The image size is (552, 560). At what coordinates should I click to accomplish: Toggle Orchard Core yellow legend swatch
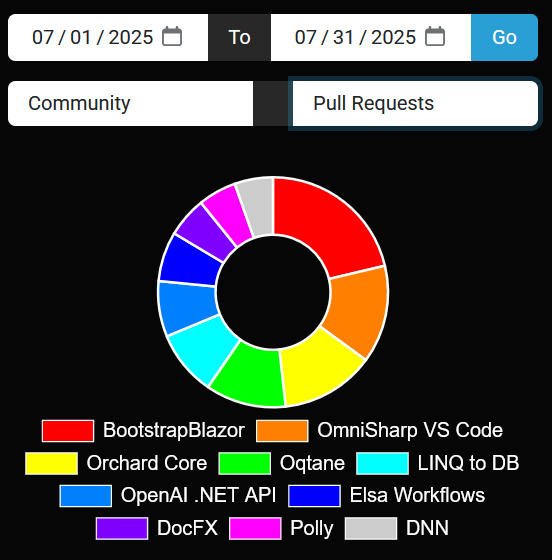[51, 464]
